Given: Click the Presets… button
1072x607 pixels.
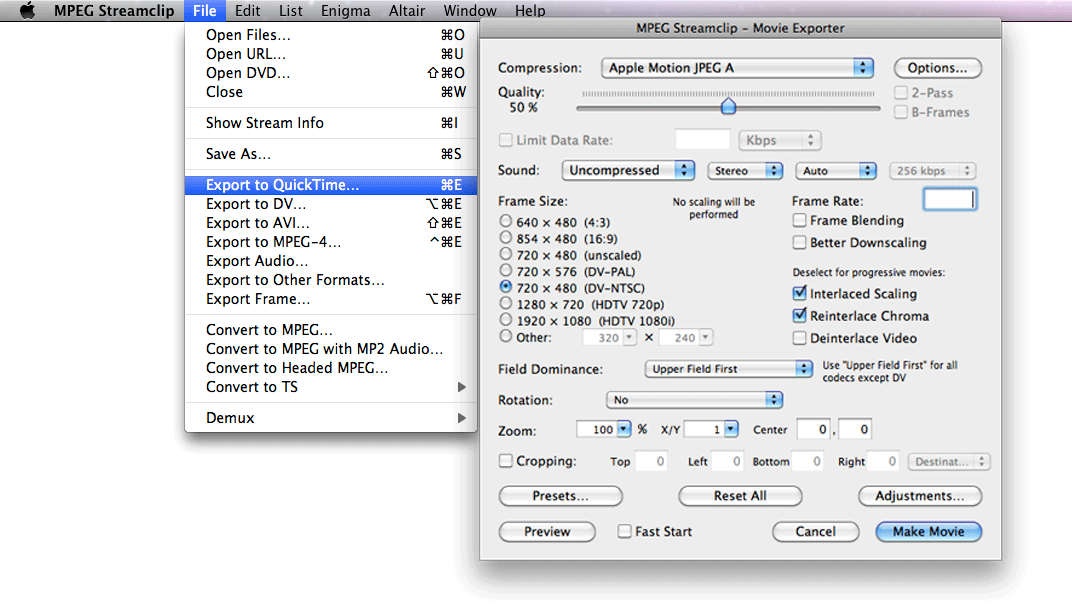Looking at the screenshot, I should (561, 496).
